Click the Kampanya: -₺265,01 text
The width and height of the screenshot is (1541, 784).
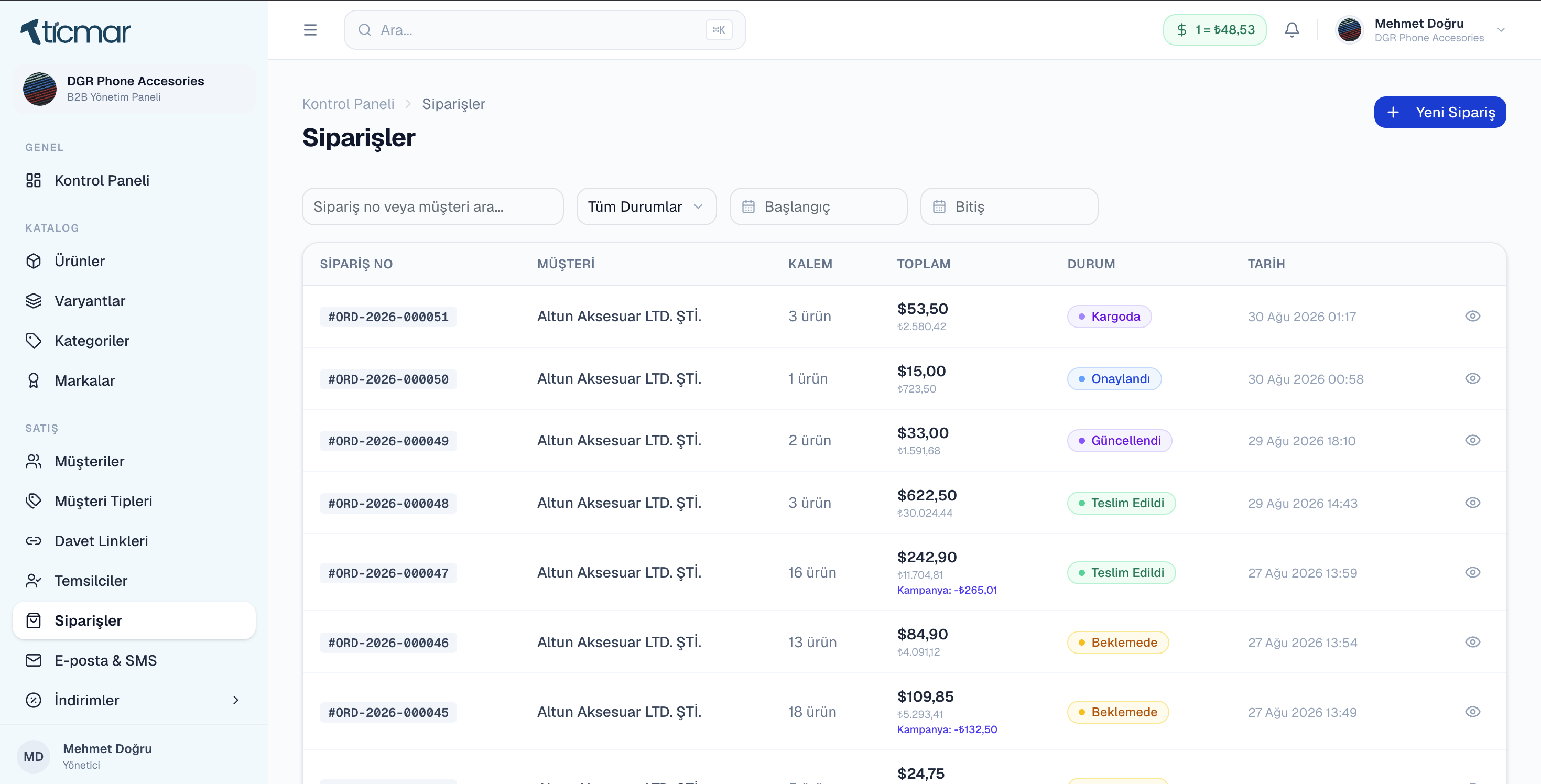(x=947, y=590)
